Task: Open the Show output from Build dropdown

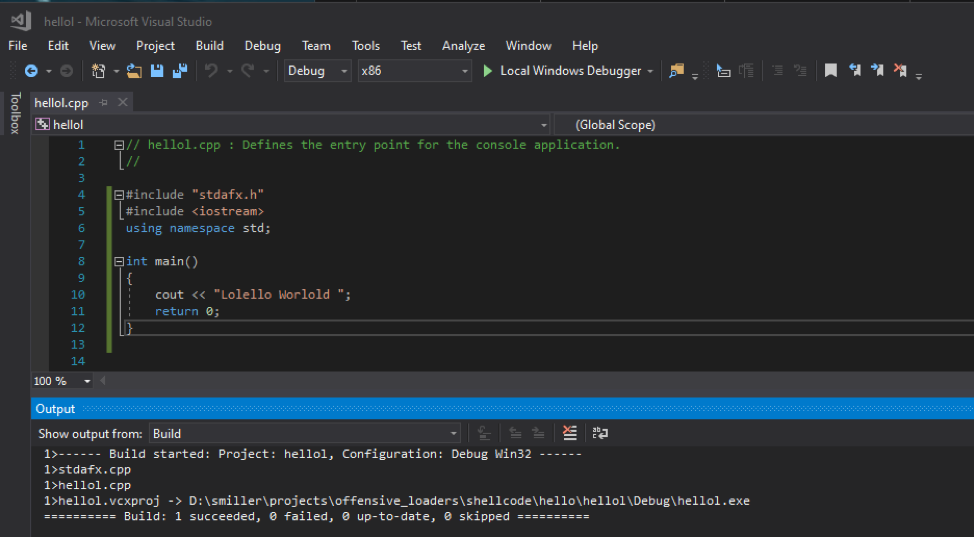Action: (305, 434)
